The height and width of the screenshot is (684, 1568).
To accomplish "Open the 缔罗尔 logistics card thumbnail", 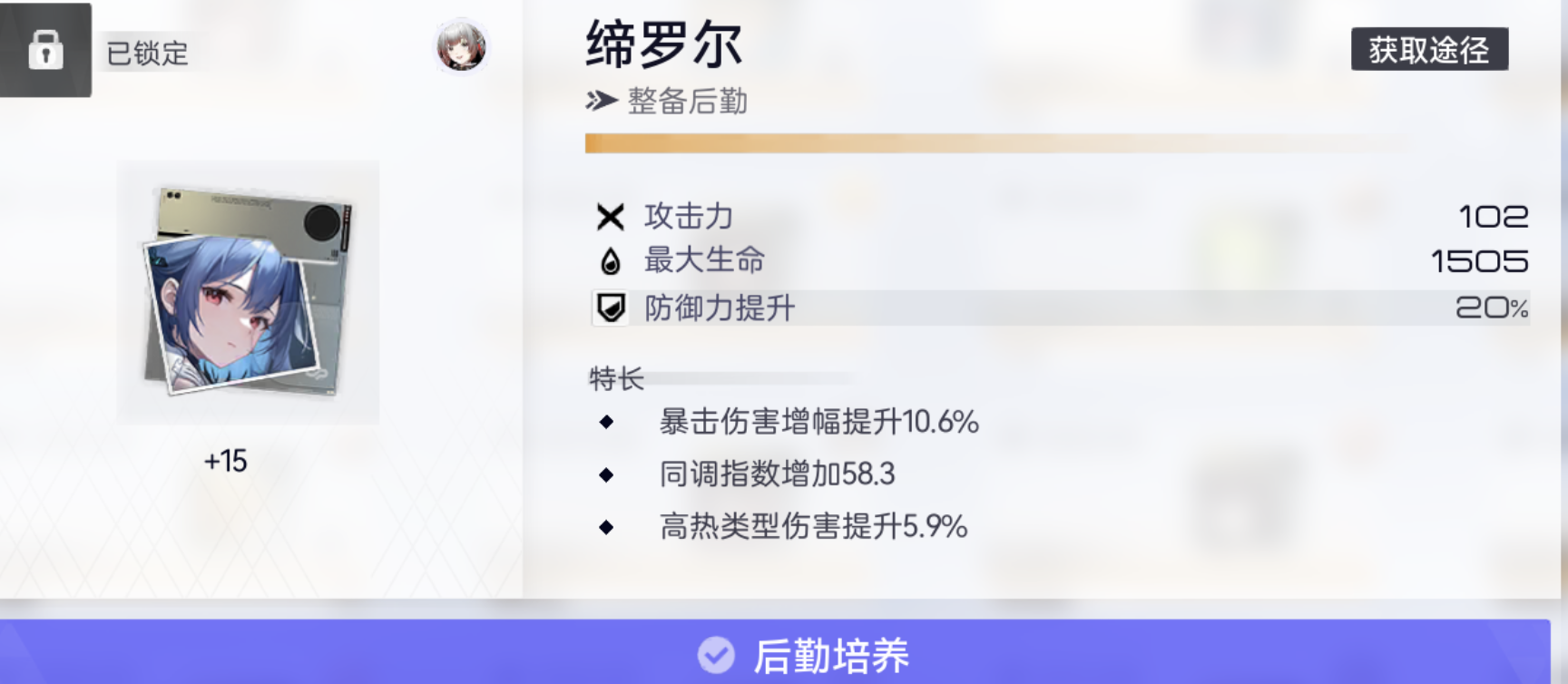I will [x=248, y=292].
